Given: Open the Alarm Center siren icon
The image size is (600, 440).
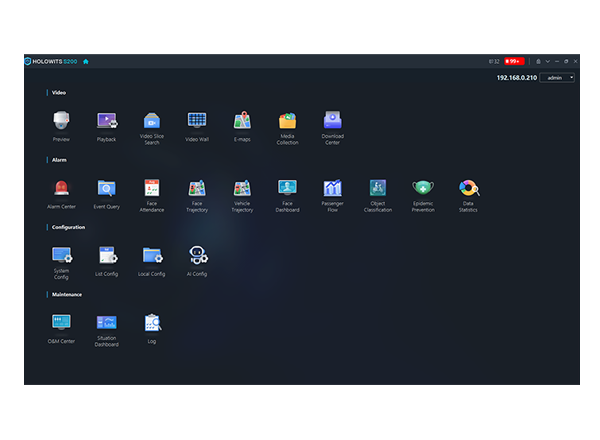Looking at the screenshot, I should (x=61, y=188).
